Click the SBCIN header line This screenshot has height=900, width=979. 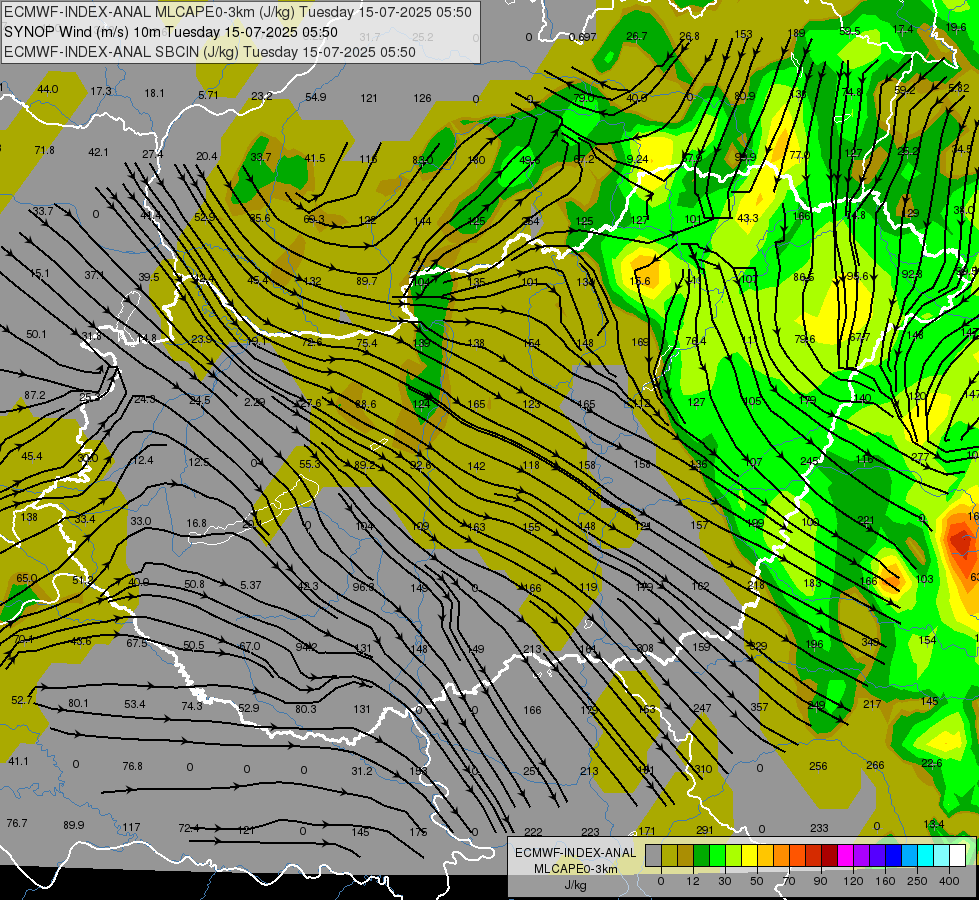210,52
